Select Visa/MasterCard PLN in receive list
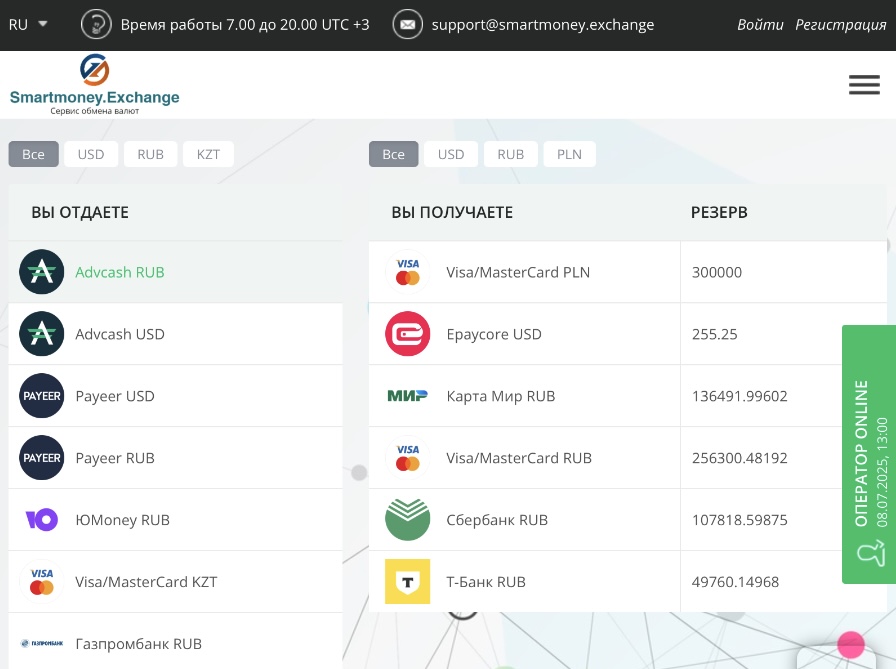896x669 pixels. tap(518, 272)
